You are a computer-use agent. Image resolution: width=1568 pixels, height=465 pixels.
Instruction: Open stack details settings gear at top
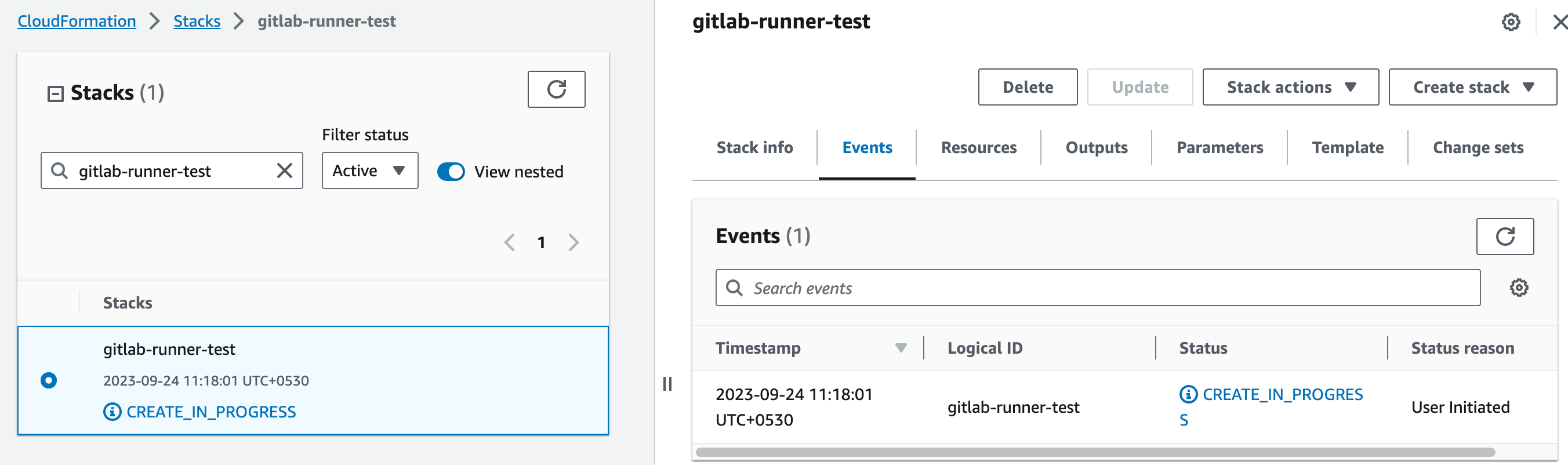[1510, 23]
